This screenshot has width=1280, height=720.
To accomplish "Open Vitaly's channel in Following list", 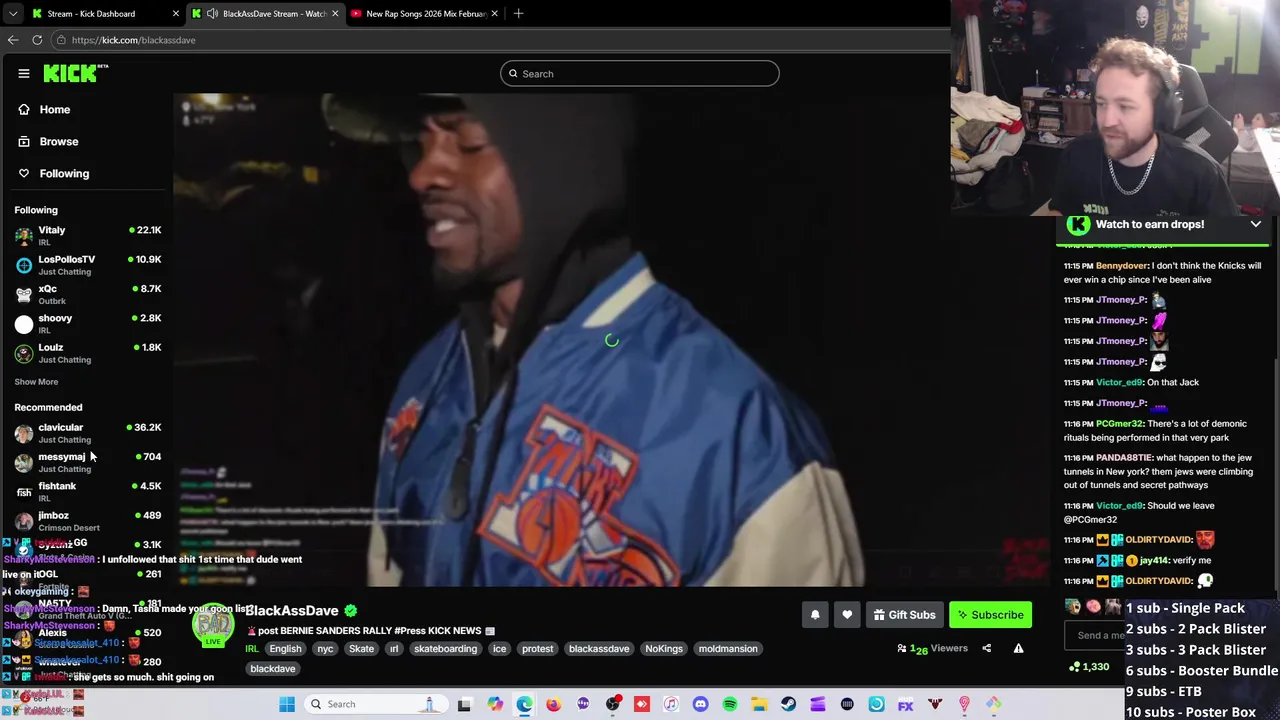I will 88,235.
